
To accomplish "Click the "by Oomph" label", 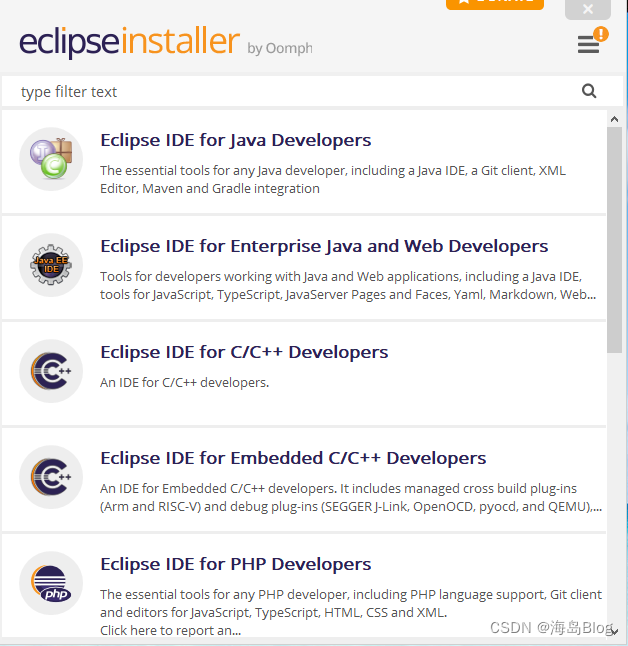I will pyautogui.click(x=280, y=49).
